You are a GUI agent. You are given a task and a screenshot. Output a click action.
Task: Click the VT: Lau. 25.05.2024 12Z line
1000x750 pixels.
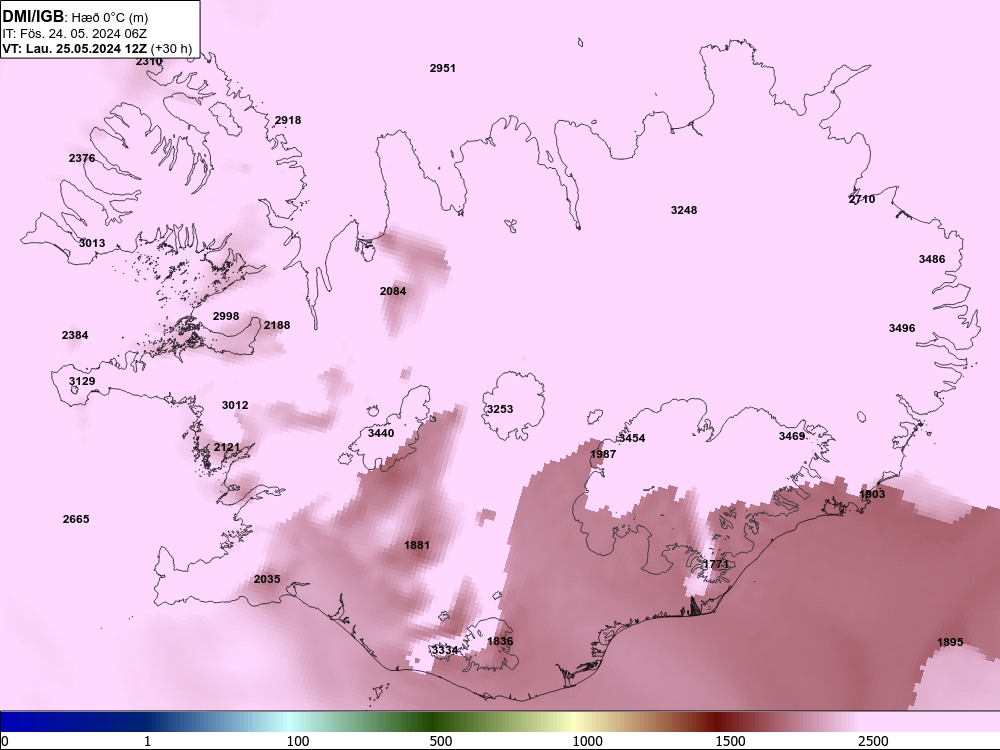(x=97, y=48)
